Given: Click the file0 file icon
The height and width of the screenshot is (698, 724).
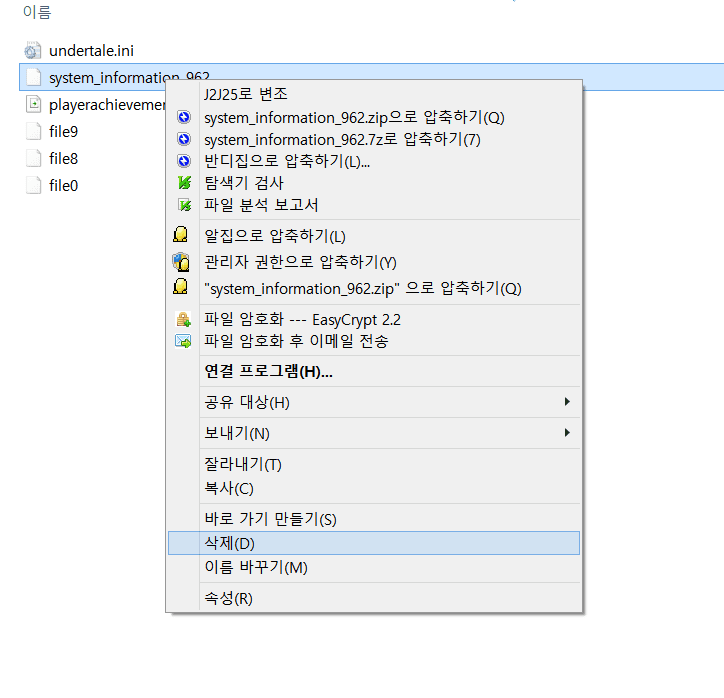Looking at the screenshot, I should tap(34, 186).
